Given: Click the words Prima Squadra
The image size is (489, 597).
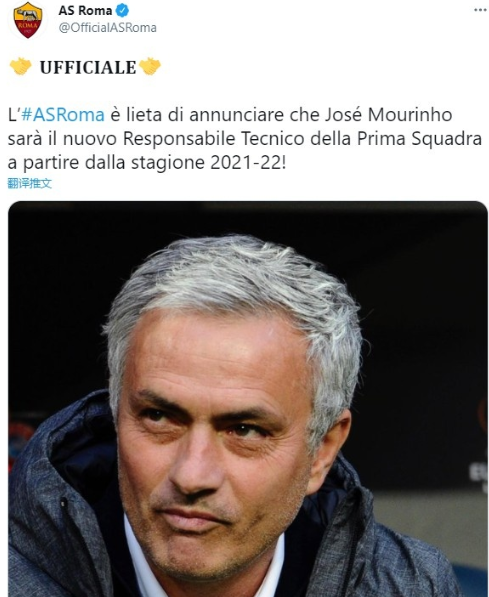Looking at the screenshot, I should click(x=420, y=139).
